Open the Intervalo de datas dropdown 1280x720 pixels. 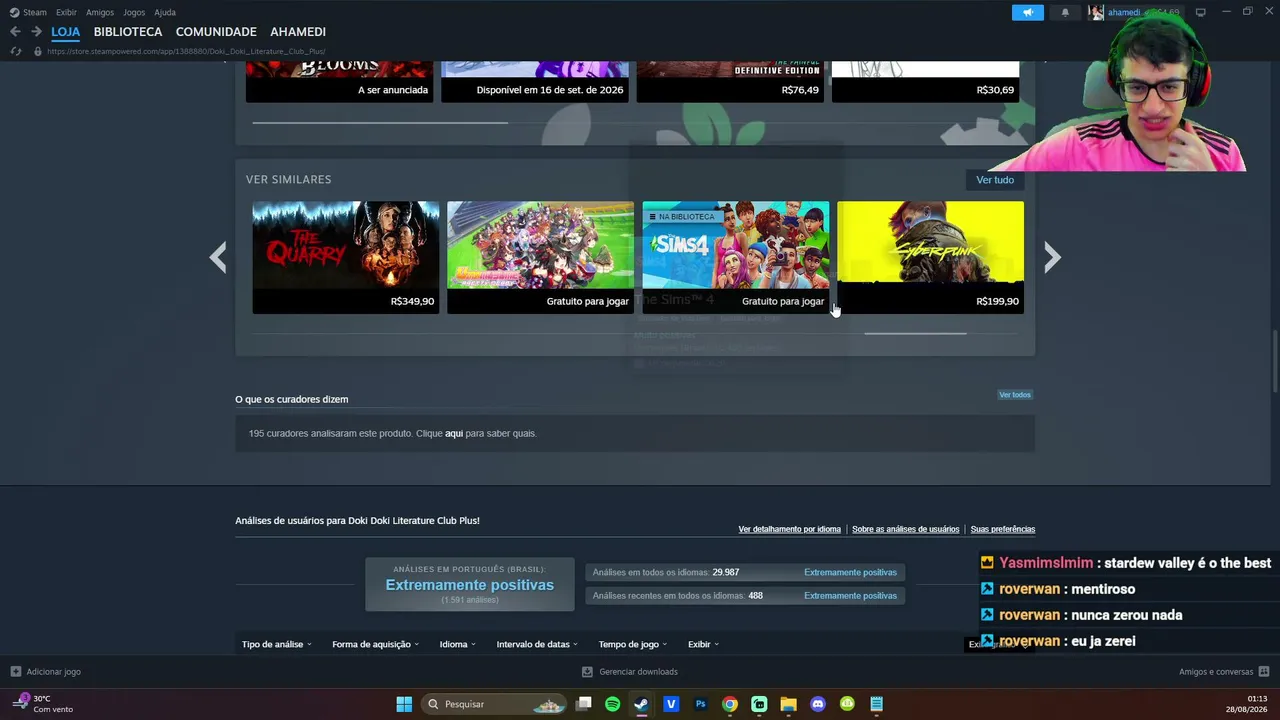(x=537, y=644)
